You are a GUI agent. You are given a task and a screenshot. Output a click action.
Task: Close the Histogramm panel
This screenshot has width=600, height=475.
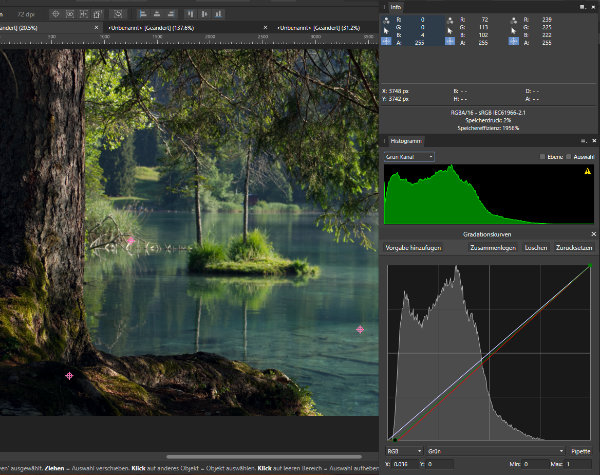594,141
